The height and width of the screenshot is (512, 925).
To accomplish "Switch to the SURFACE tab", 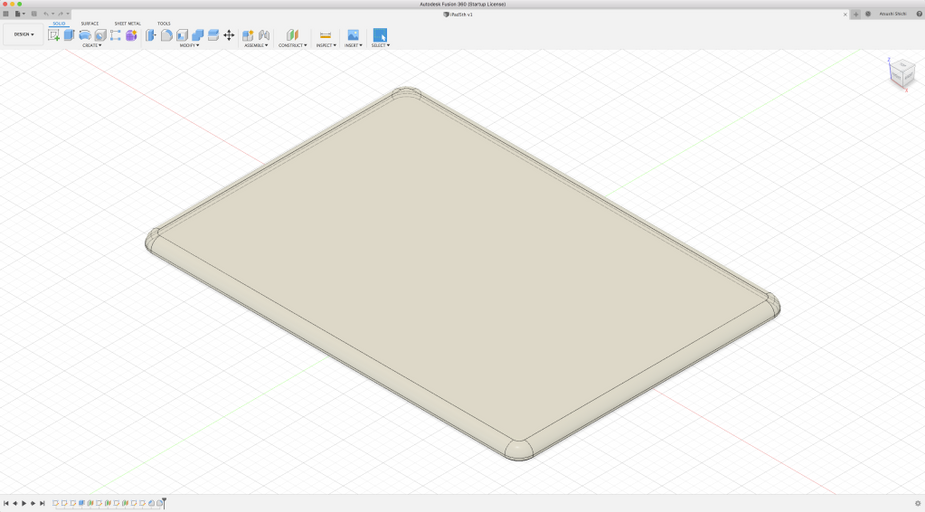I will click(x=90, y=23).
